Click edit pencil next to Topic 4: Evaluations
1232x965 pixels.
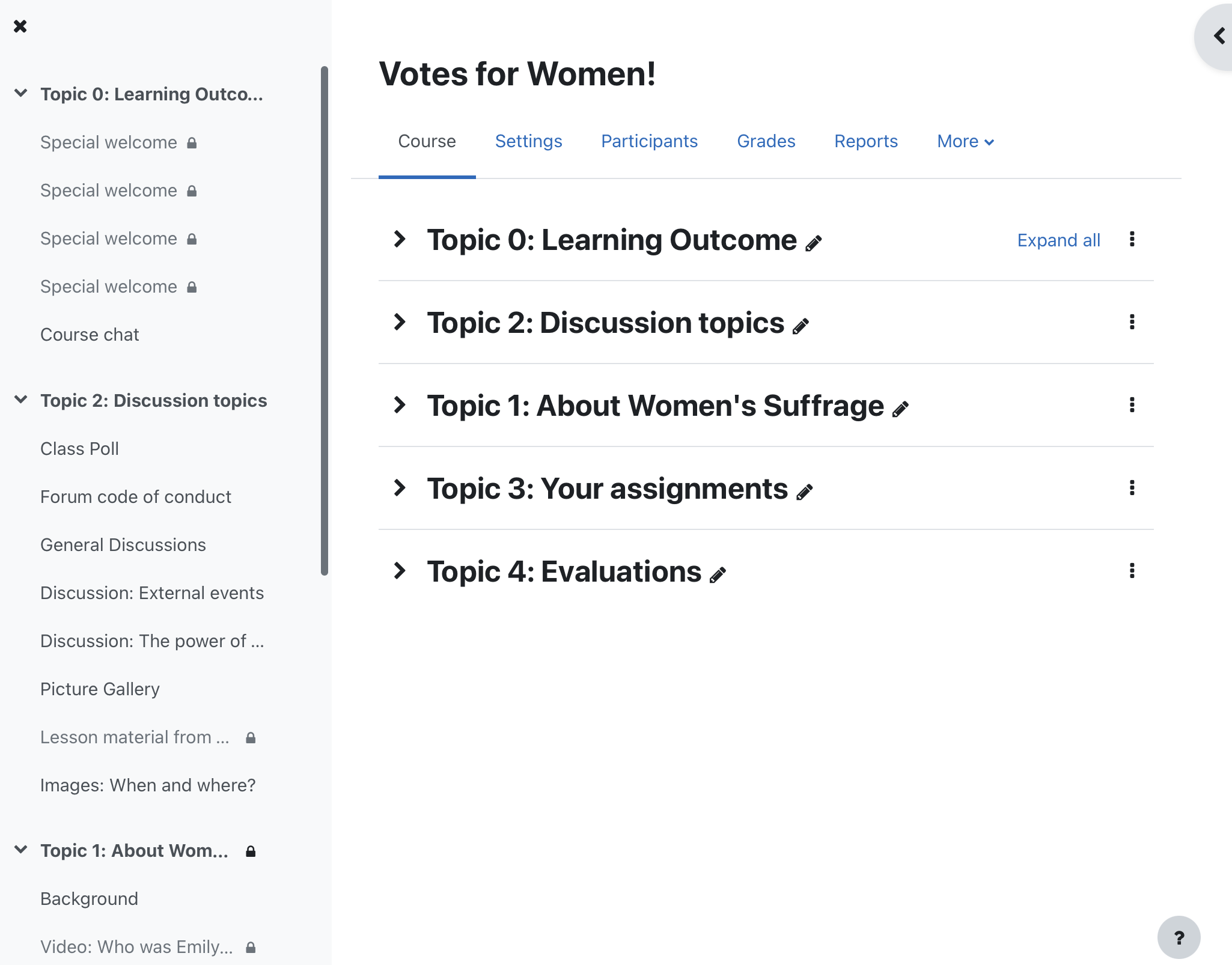click(718, 575)
